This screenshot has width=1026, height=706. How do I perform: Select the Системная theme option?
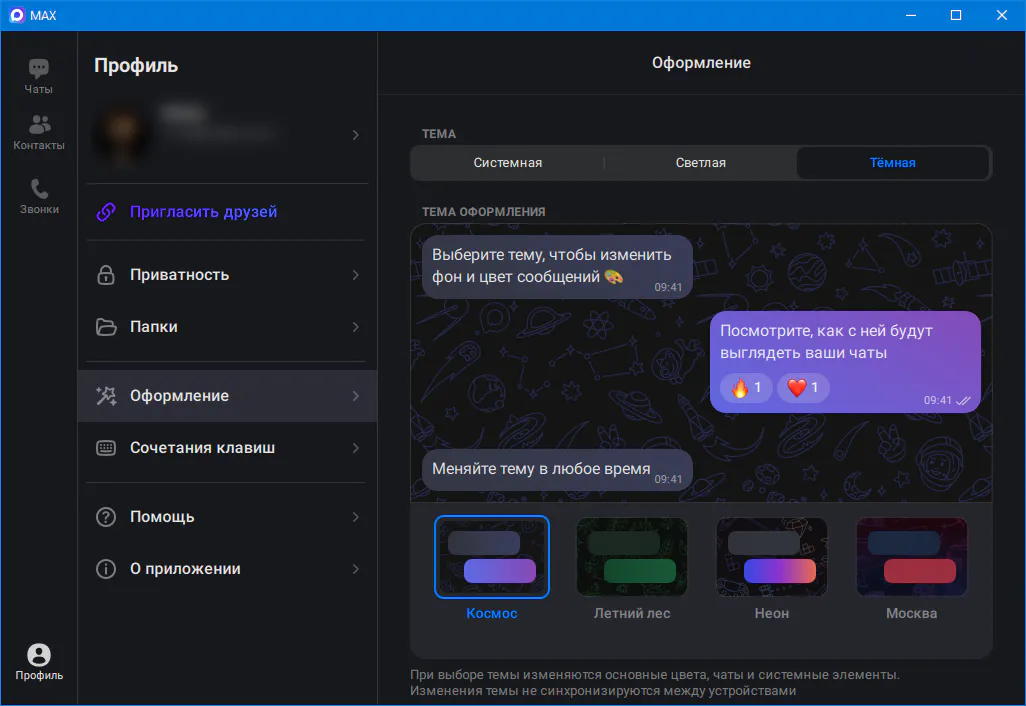(507, 163)
